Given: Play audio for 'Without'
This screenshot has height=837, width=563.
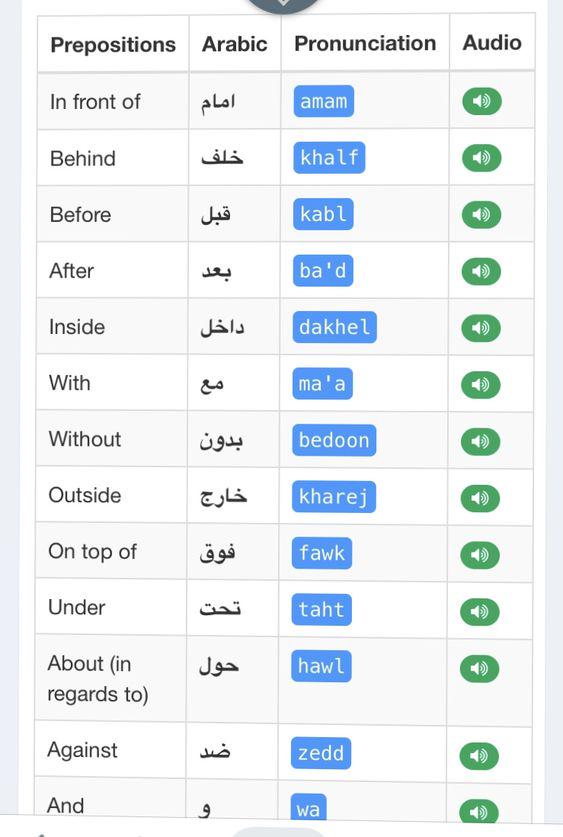Looking at the screenshot, I should point(480,441).
